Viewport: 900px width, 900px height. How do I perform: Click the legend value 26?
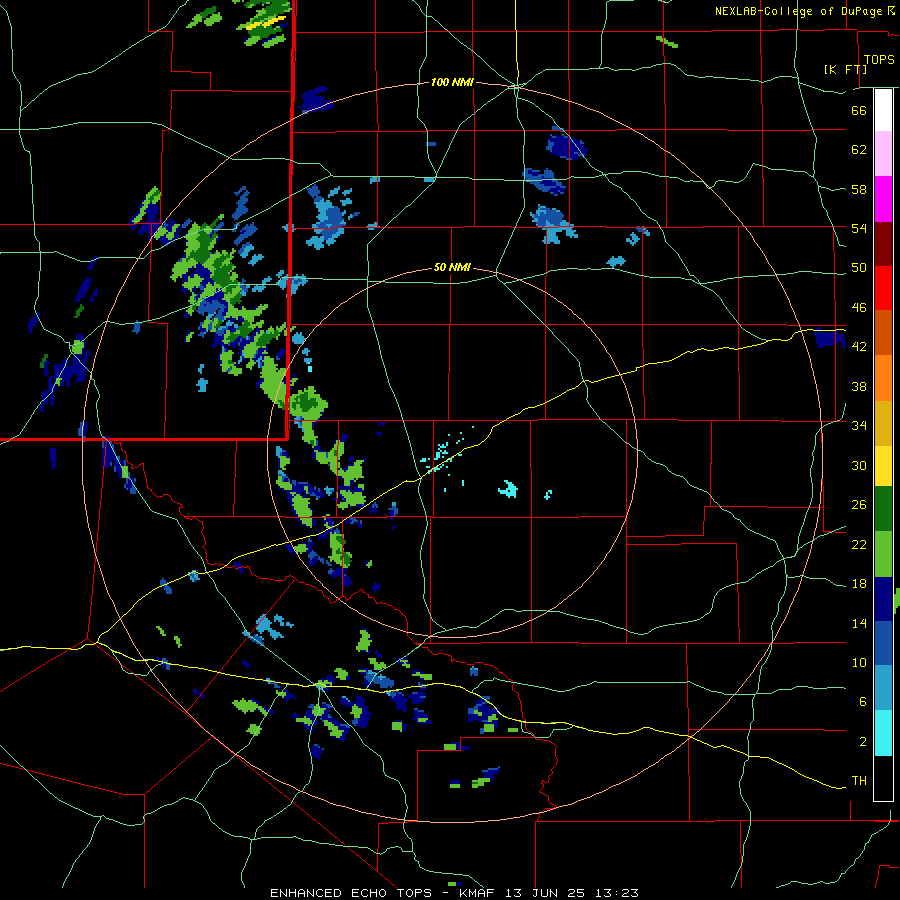click(859, 505)
